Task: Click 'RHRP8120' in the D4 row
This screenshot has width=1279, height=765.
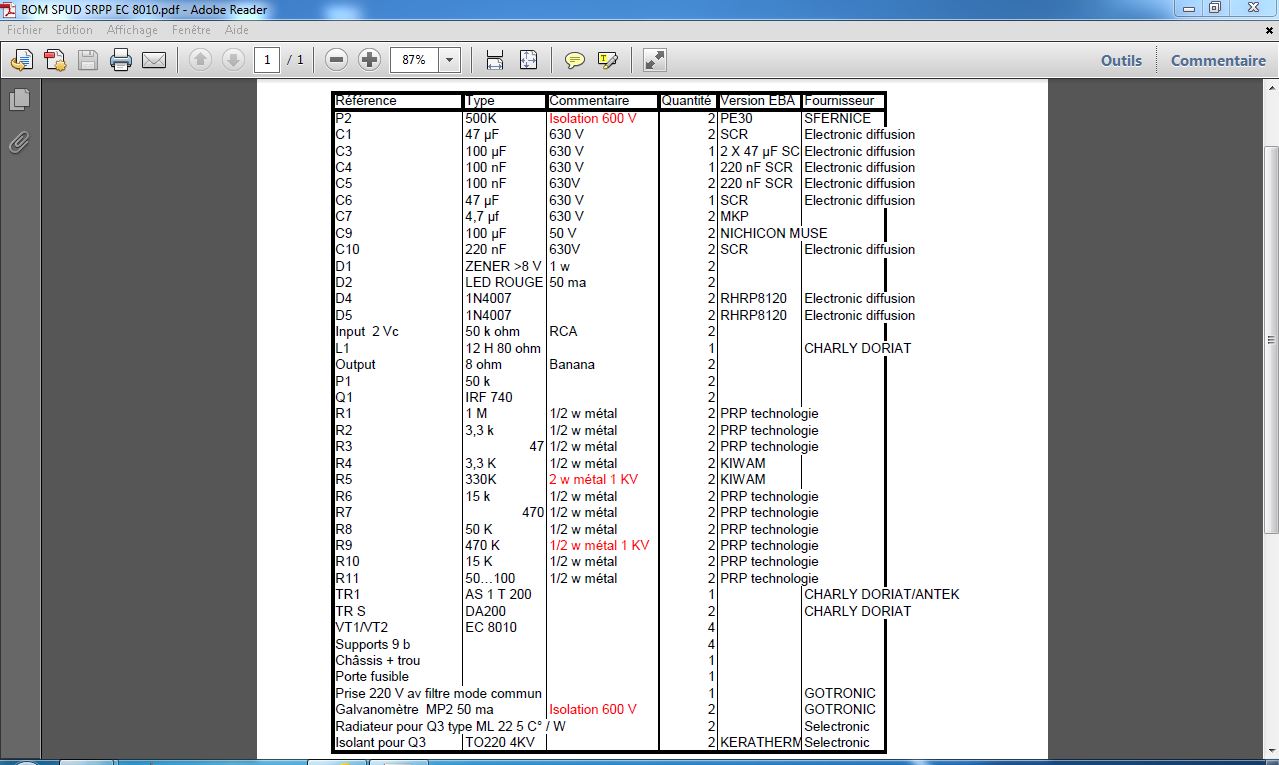Action: 753,298
